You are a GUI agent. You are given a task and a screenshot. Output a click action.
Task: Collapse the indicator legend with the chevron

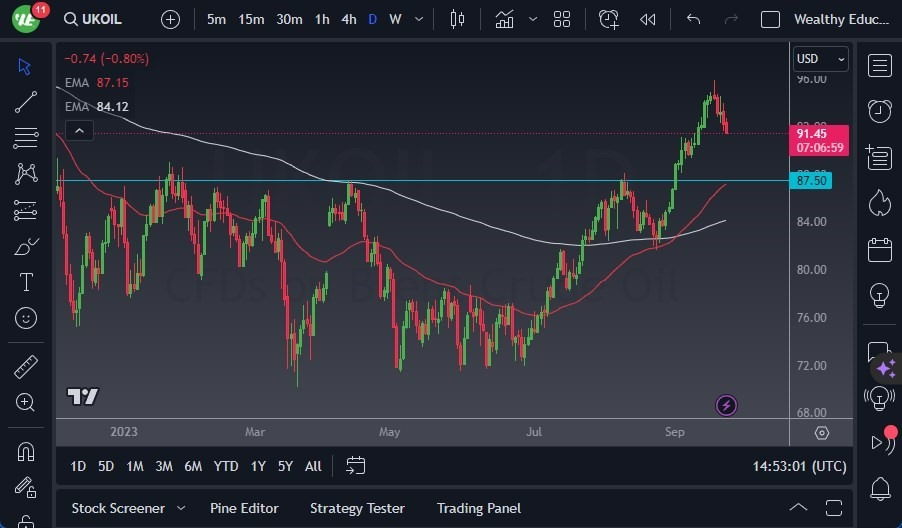pos(79,130)
